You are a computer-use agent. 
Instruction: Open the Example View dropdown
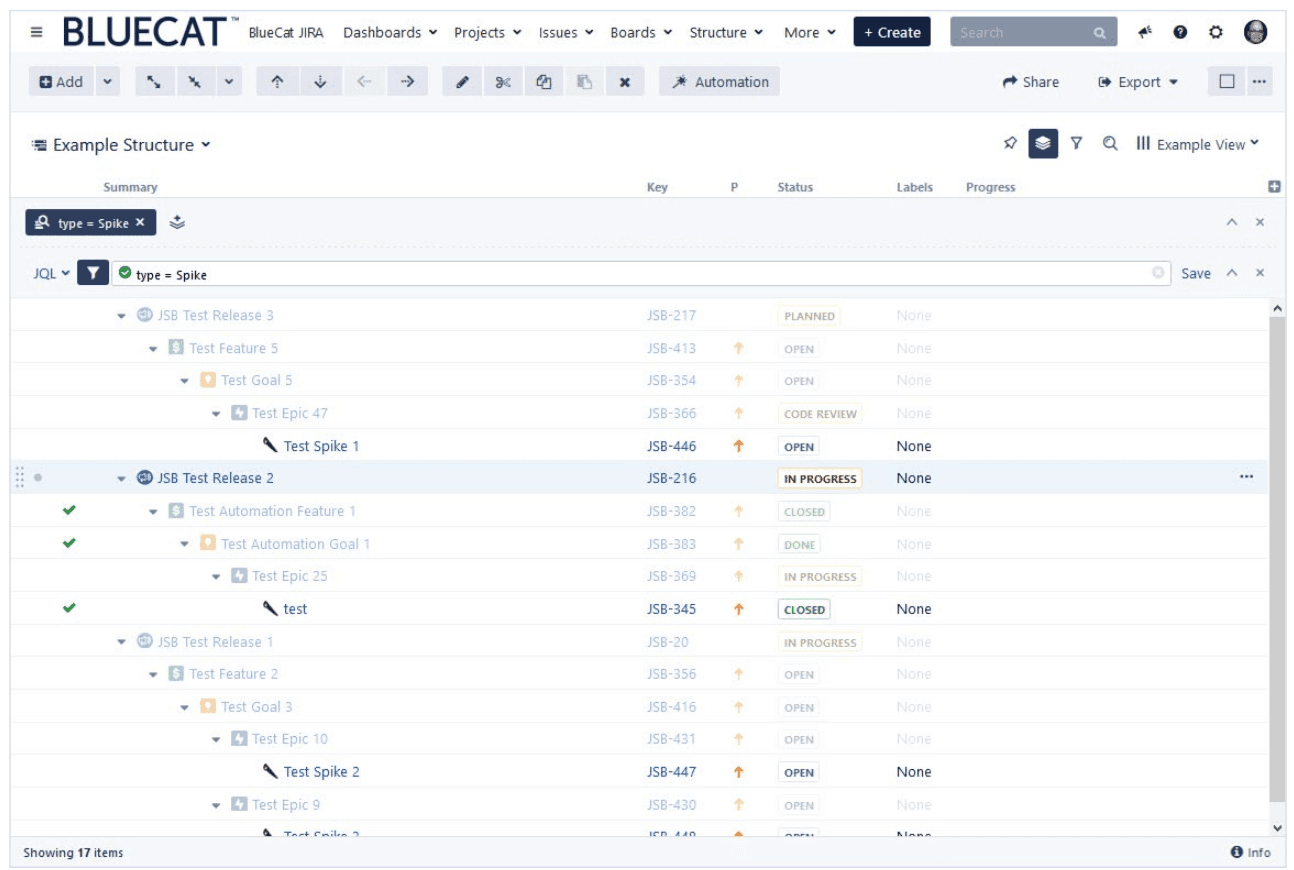pyautogui.click(x=1198, y=144)
